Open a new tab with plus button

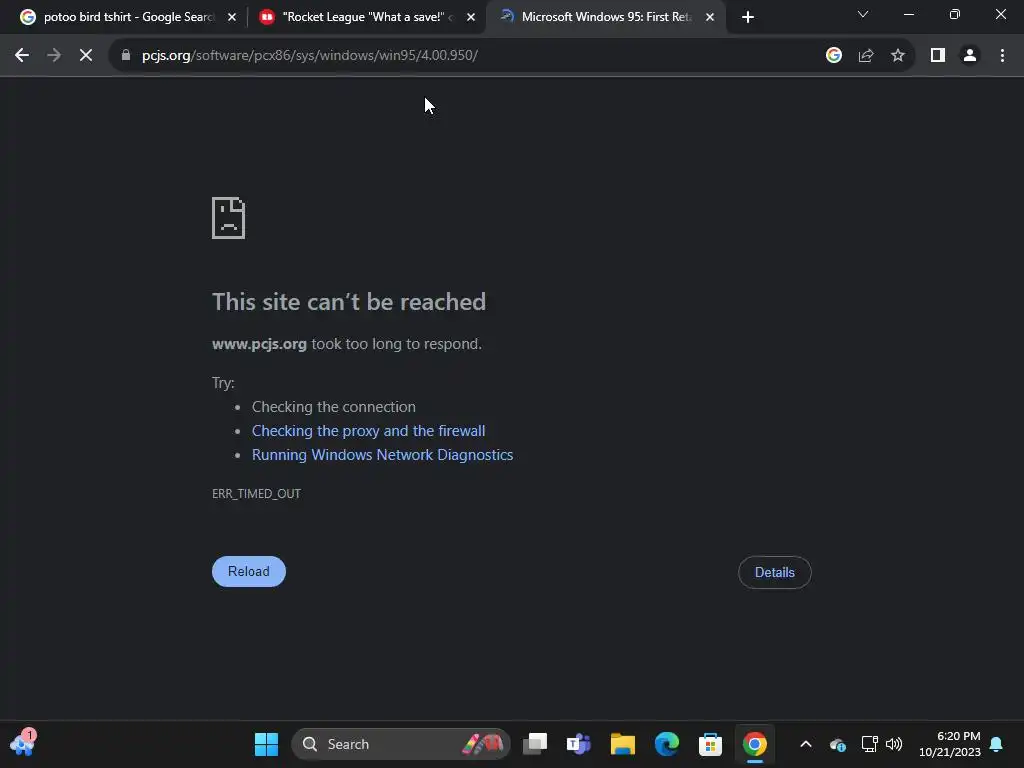point(748,18)
